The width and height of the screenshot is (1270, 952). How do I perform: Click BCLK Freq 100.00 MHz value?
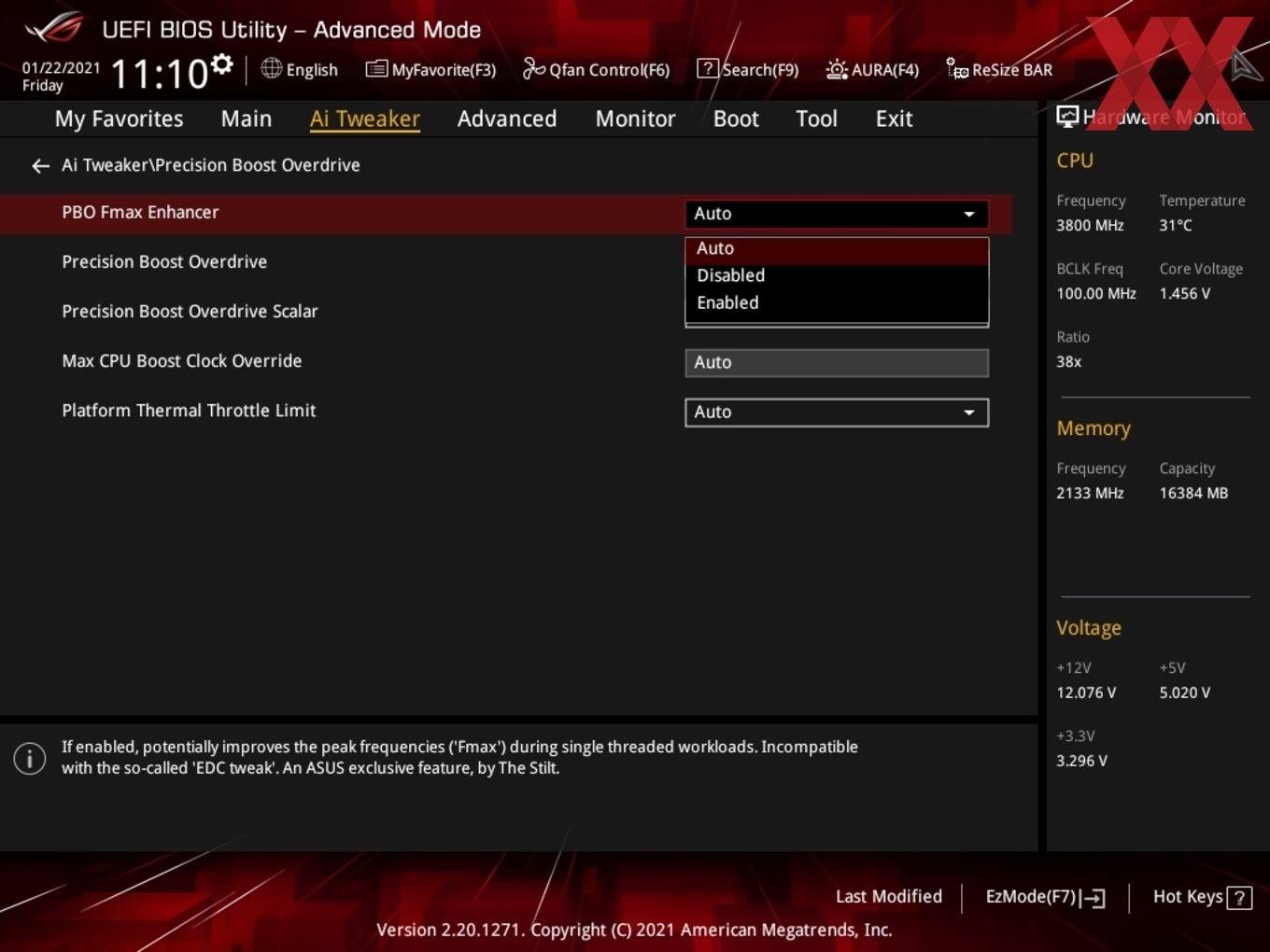click(1096, 294)
